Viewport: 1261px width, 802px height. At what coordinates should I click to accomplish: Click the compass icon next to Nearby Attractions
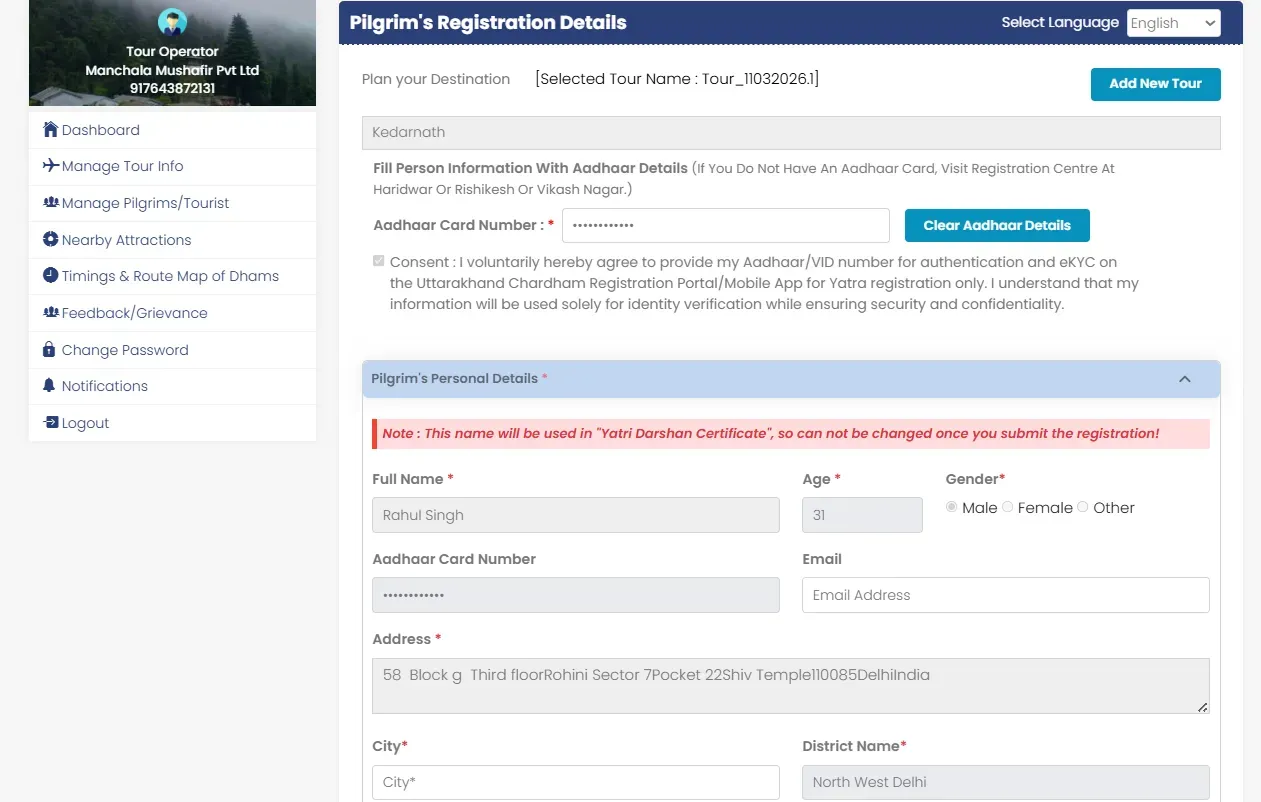49,239
